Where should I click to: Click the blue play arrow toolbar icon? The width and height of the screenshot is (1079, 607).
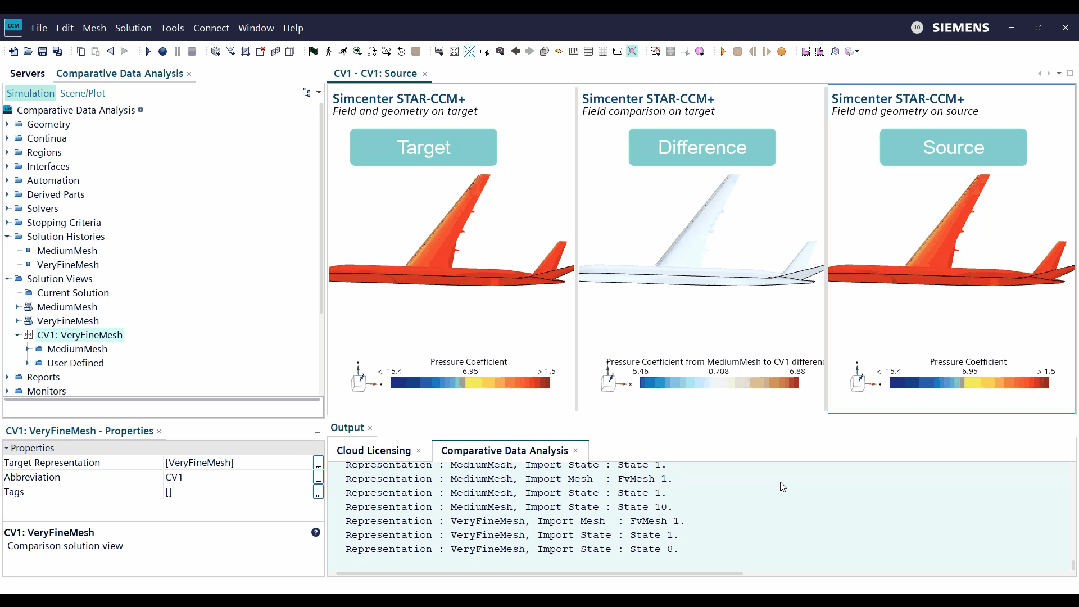(x=147, y=52)
